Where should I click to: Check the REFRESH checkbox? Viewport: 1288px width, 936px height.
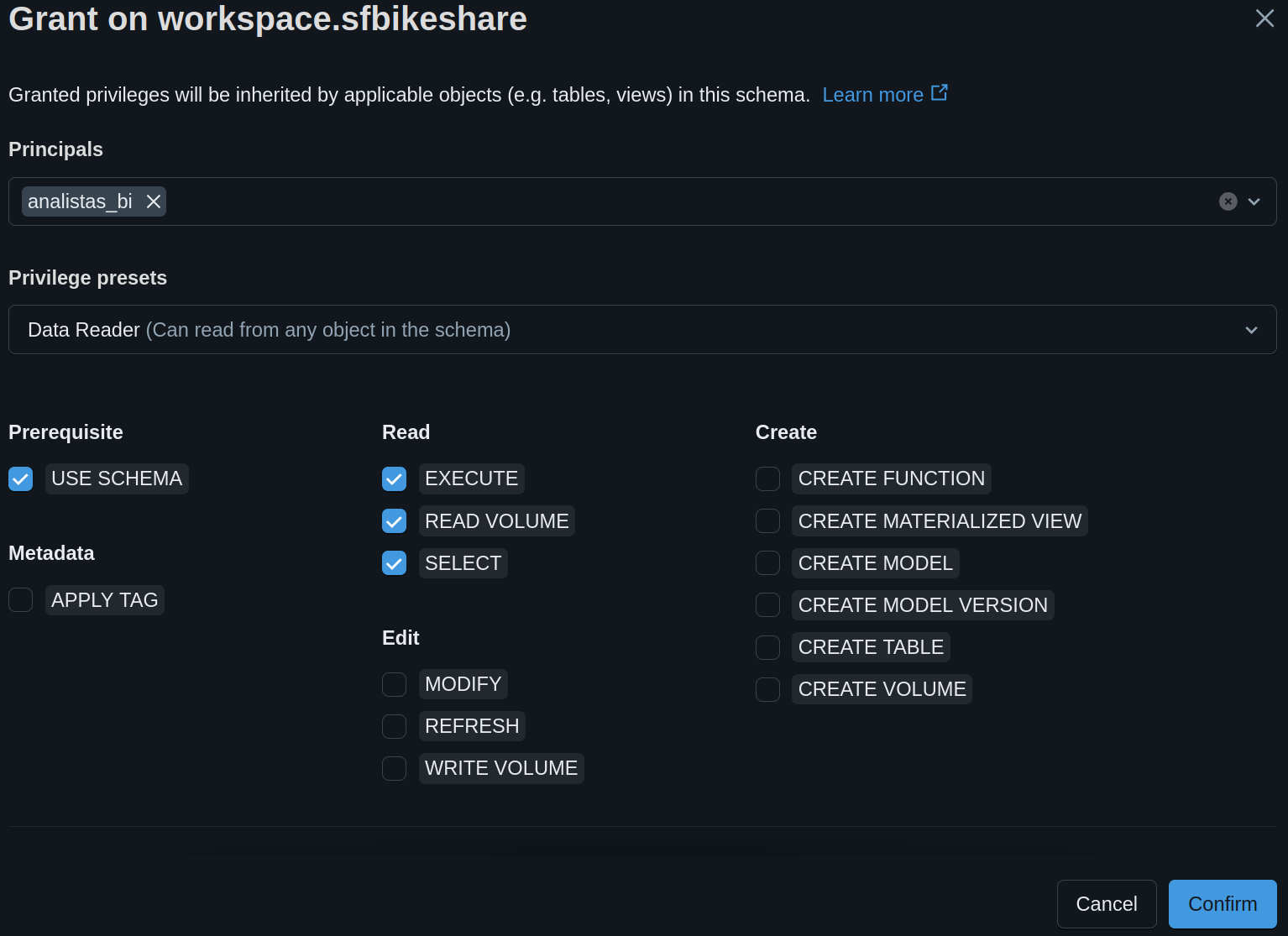point(394,726)
